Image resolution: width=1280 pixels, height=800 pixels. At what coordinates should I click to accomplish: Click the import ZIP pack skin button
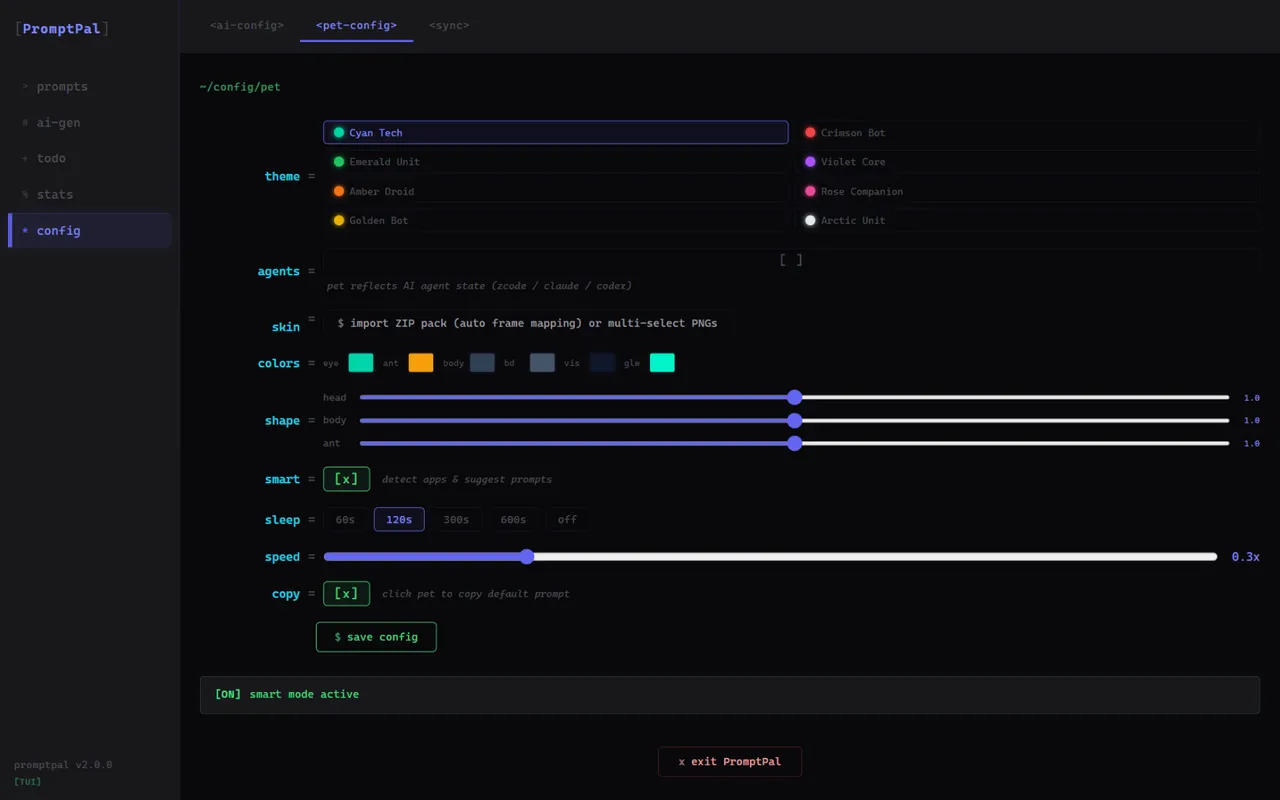click(527, 323)
